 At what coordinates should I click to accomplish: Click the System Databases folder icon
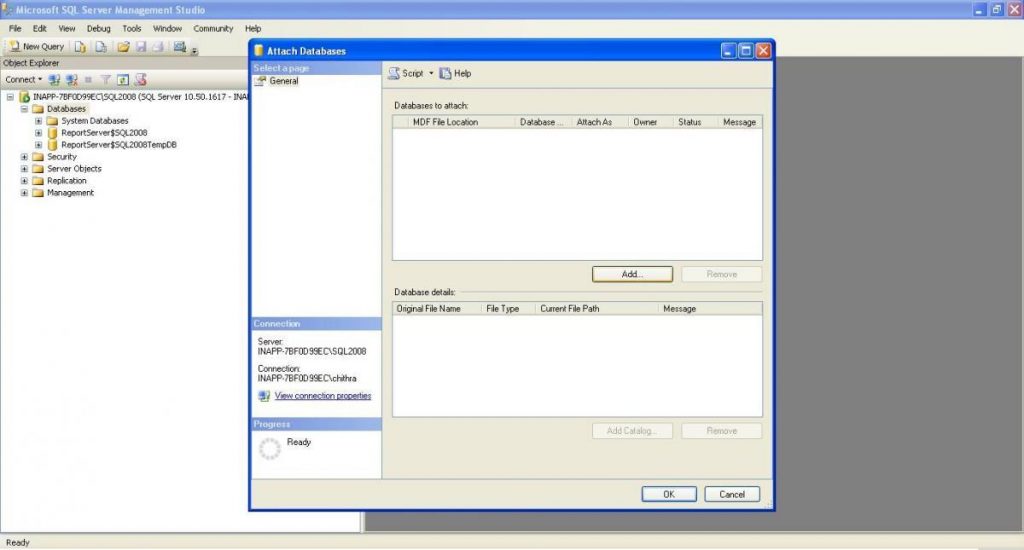(x=52, y=121)
